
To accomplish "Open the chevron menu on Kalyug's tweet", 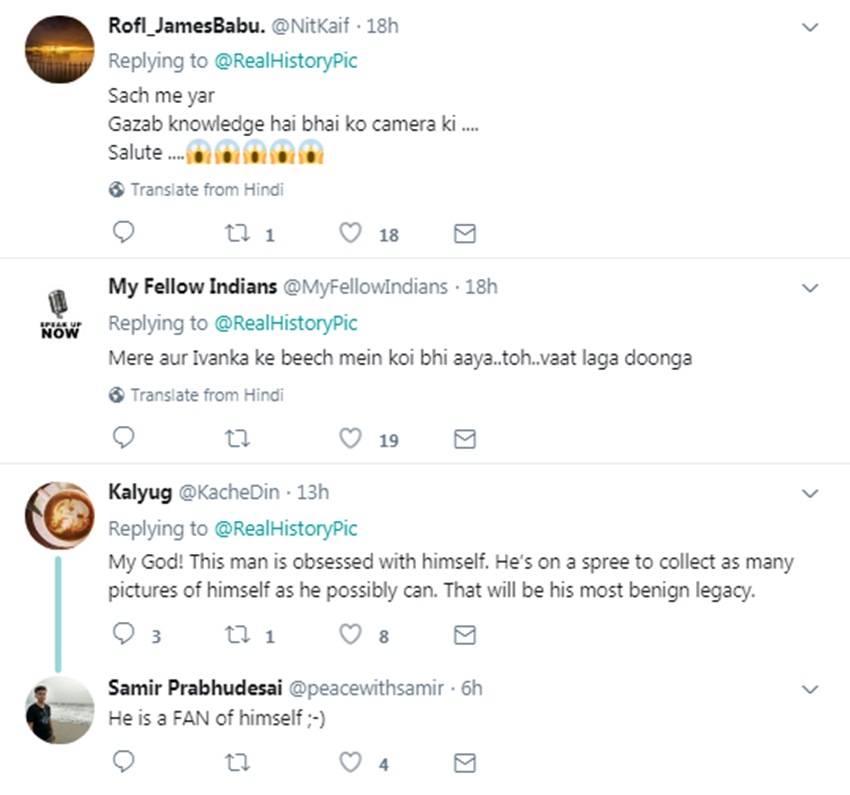I will pos(811,493).
